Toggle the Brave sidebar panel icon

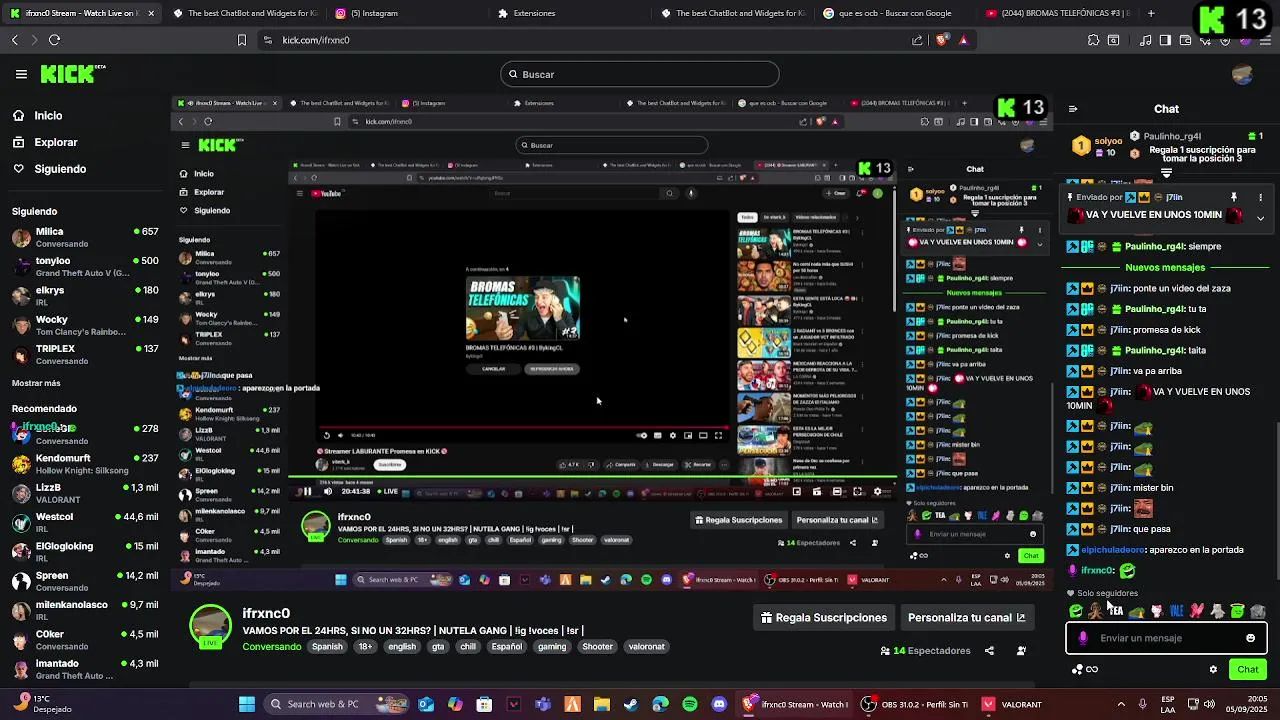(1165, 40)
